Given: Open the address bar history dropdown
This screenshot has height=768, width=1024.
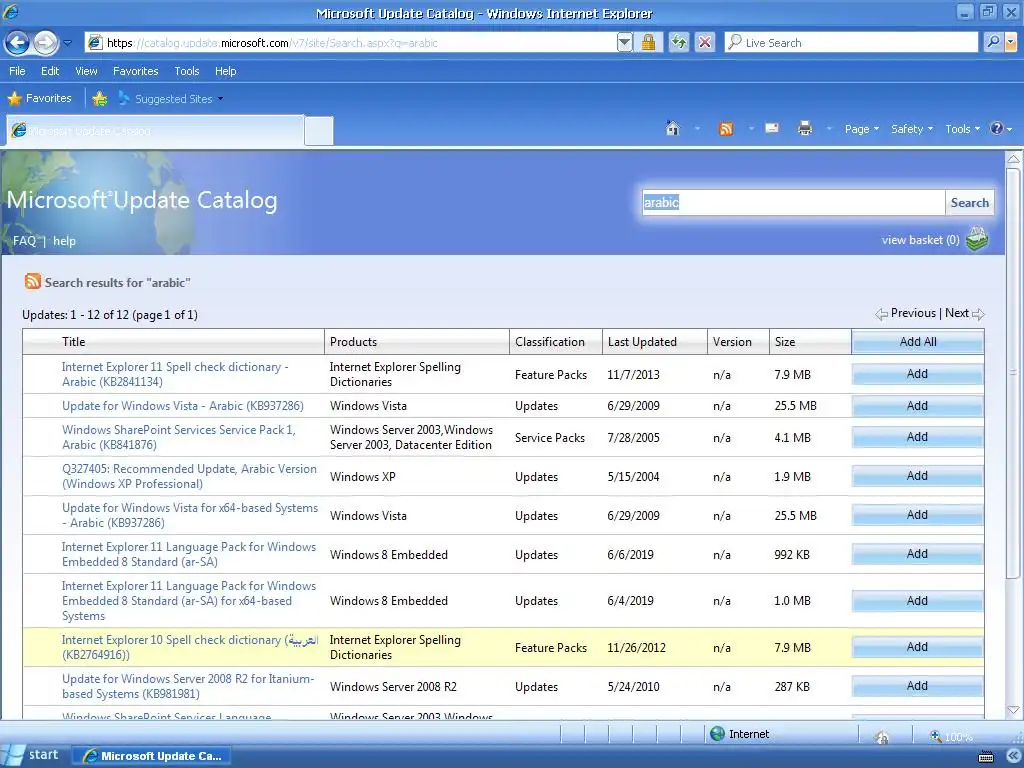Looking at the screenshot, I should point(624,42).
